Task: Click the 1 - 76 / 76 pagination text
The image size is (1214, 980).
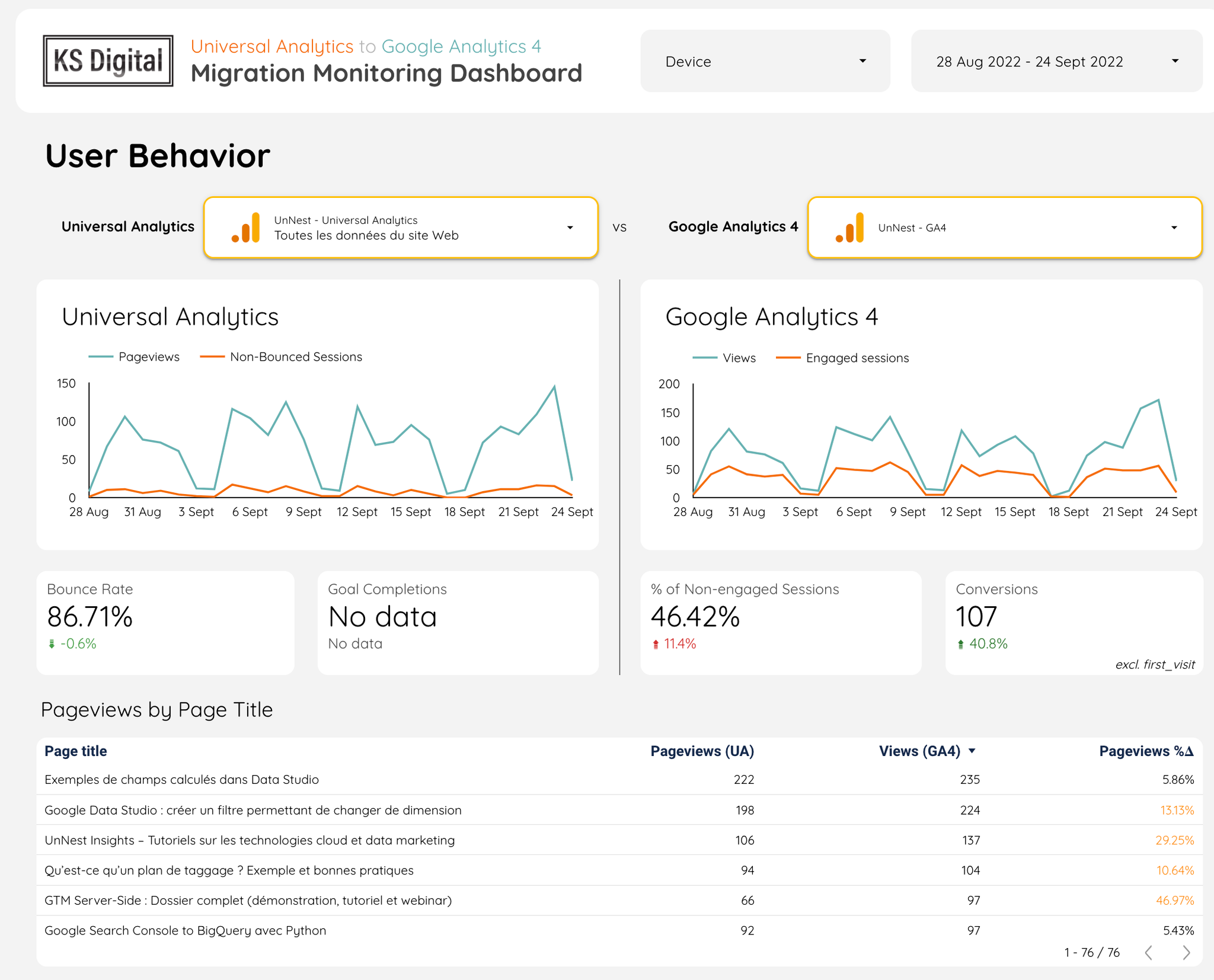Action: pos(1092,953)
